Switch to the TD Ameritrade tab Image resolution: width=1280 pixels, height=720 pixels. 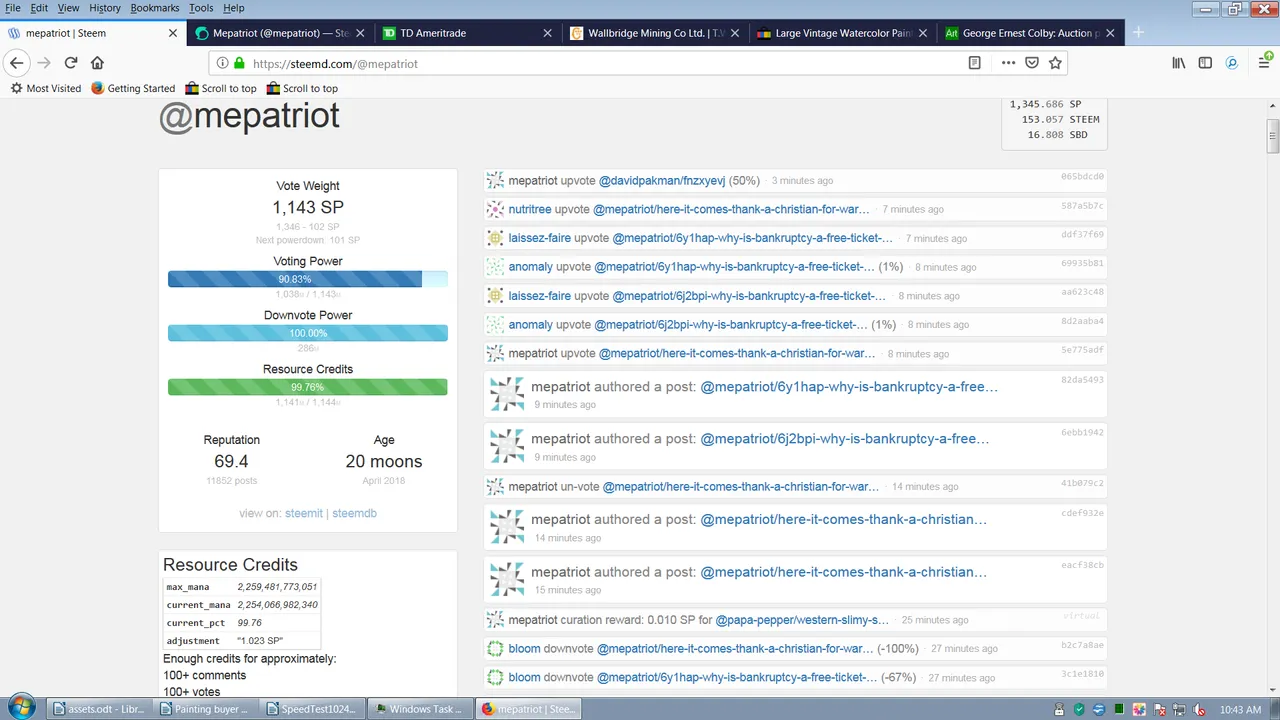(x=468, y=33)
